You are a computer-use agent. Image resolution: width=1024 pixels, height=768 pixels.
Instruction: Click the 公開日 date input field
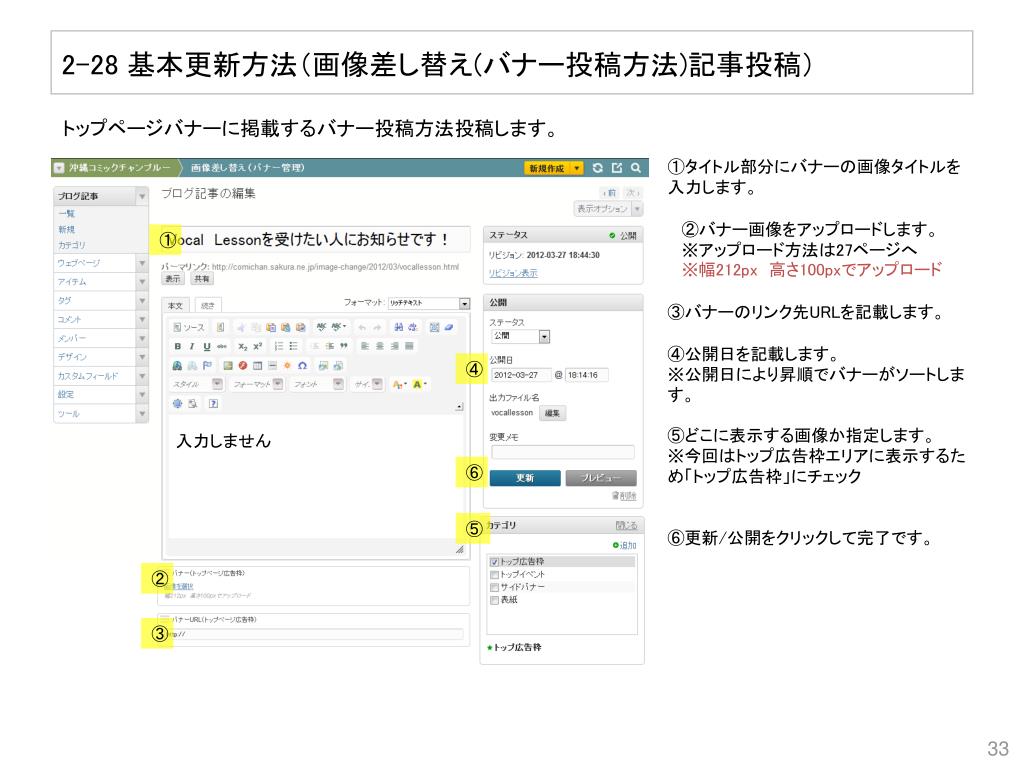(520, 376)
